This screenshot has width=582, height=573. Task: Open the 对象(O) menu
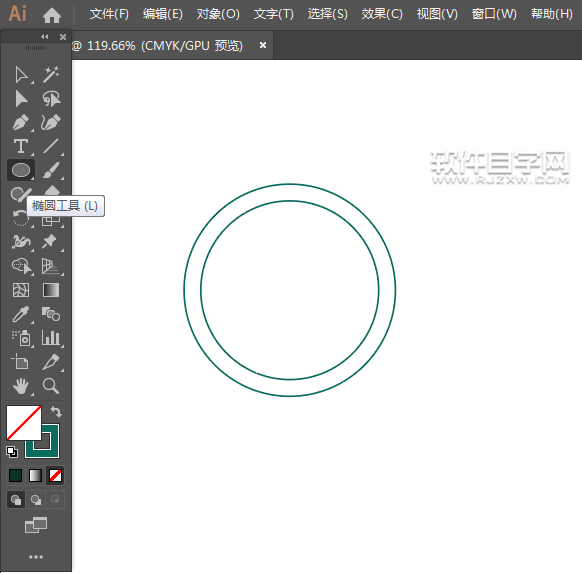pos(218,14)
